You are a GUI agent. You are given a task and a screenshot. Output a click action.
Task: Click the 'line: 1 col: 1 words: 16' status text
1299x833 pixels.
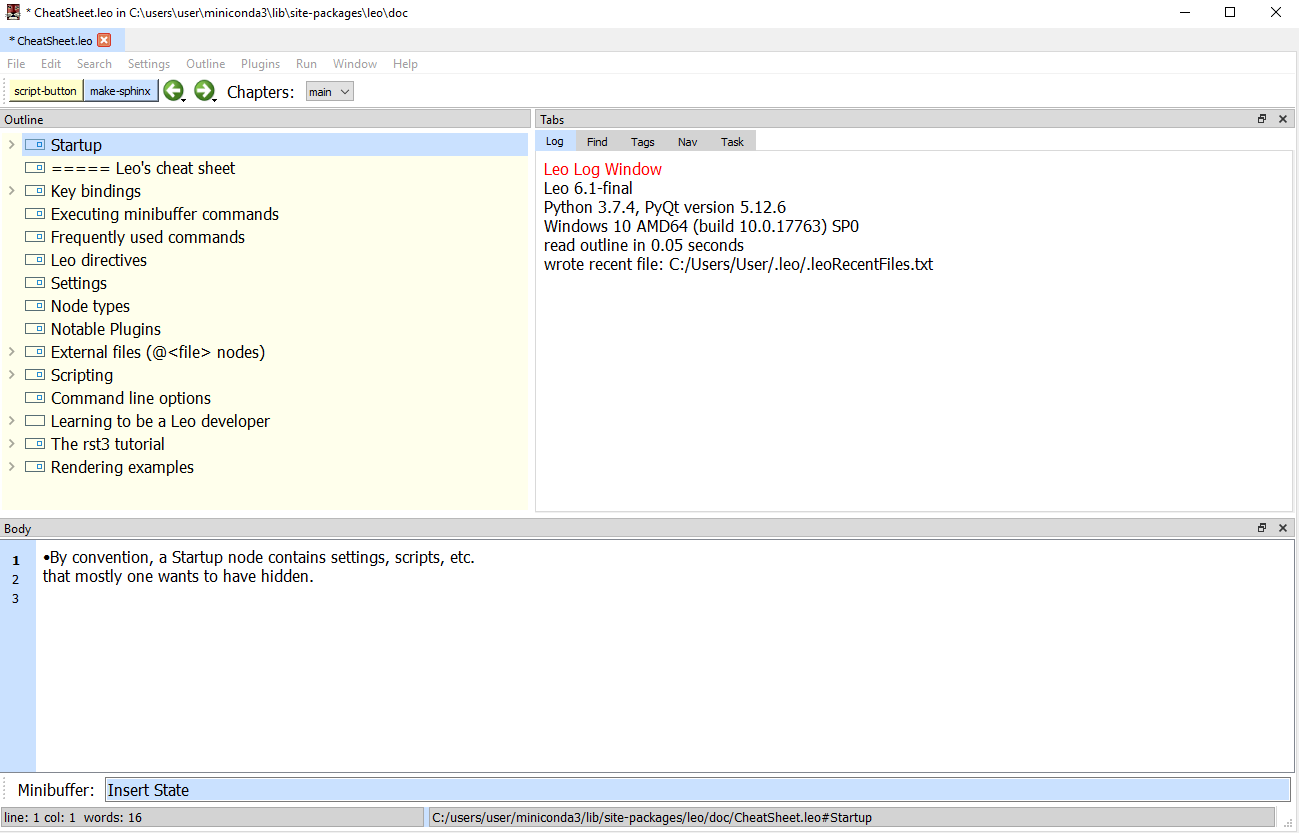point(73,818)
